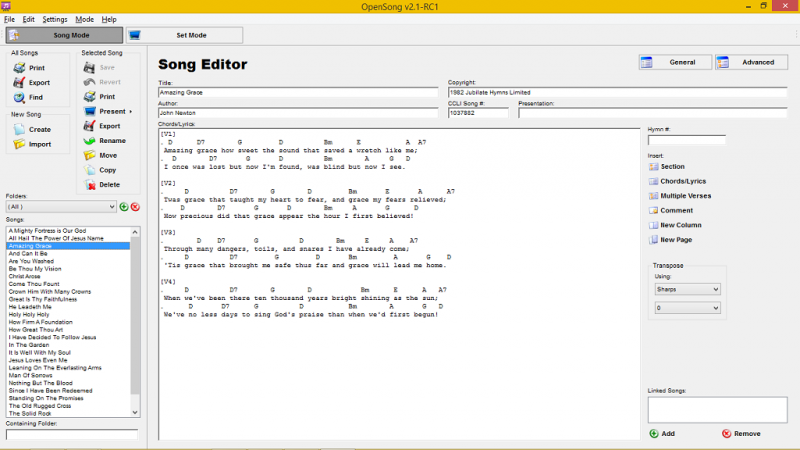Viewport: 800px width, 450px height.
Task: Select 'How Great Thou Art' in song list
Action: tap(36, 329)
